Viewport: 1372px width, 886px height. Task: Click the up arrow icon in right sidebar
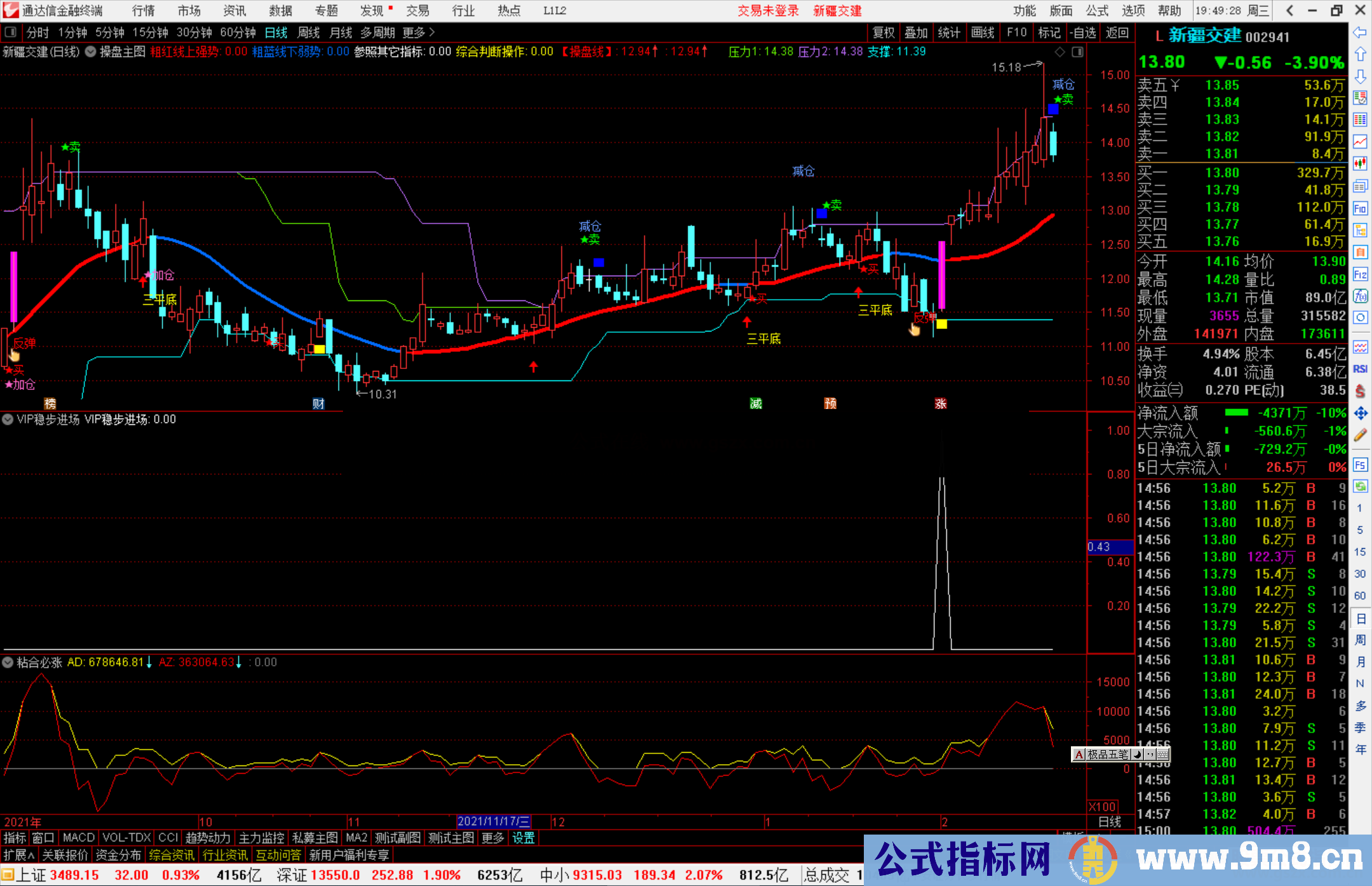[x=1360, y=54]
